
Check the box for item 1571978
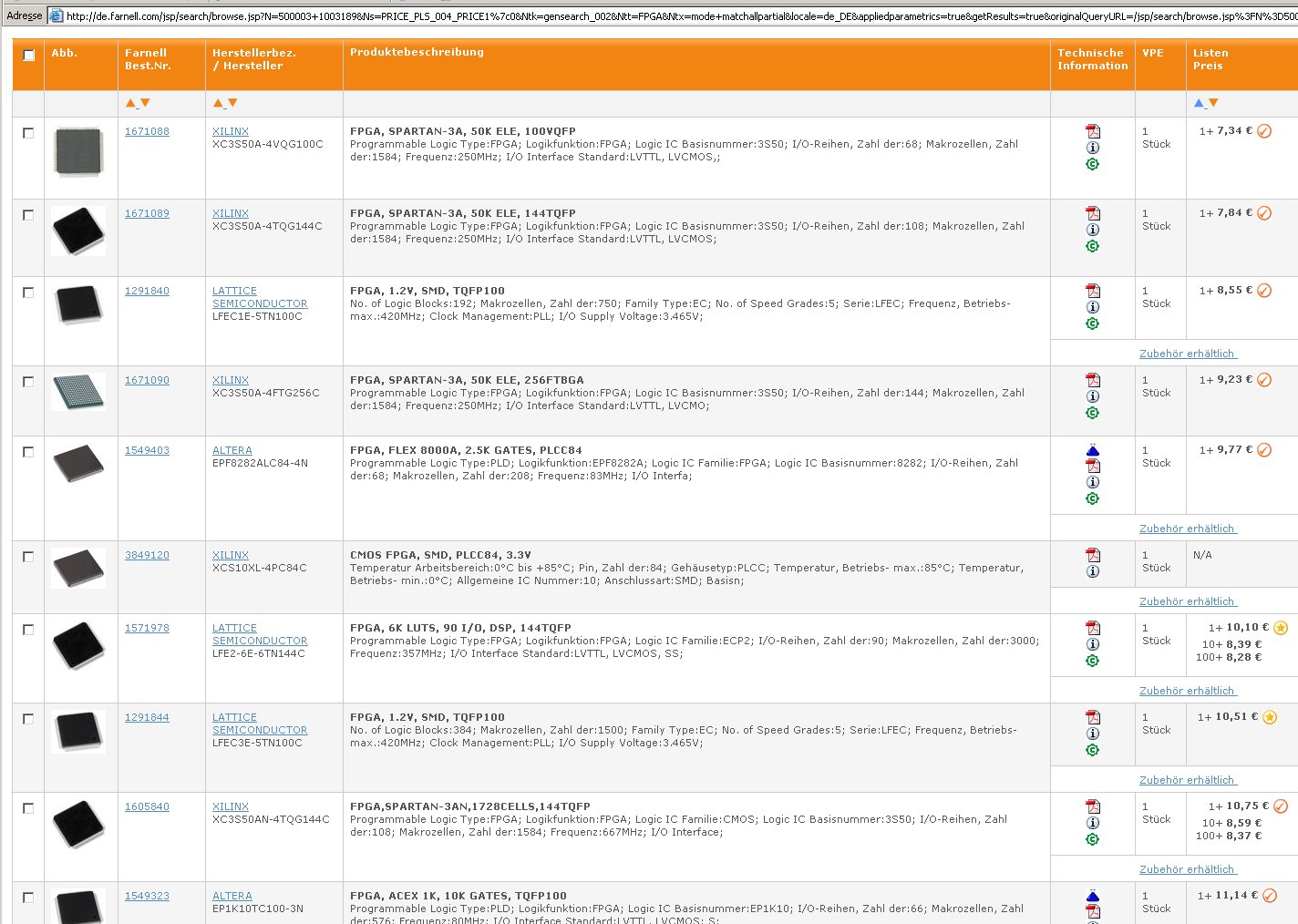pyautogui.click(x=28, y=630)
